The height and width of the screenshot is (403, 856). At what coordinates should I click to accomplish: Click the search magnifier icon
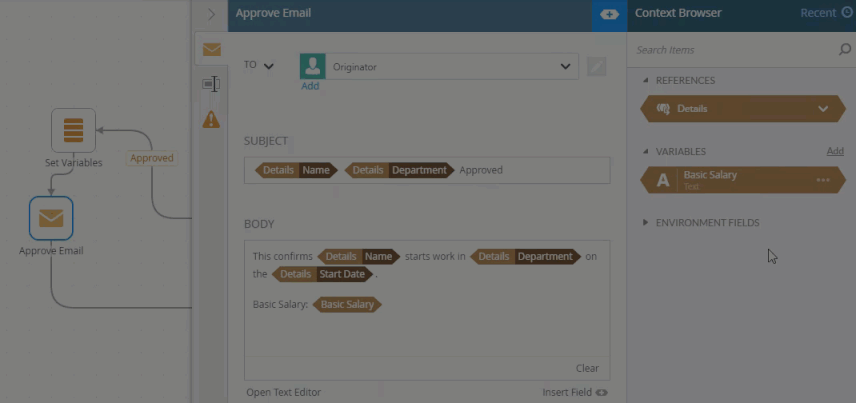[x=845, y=50]
